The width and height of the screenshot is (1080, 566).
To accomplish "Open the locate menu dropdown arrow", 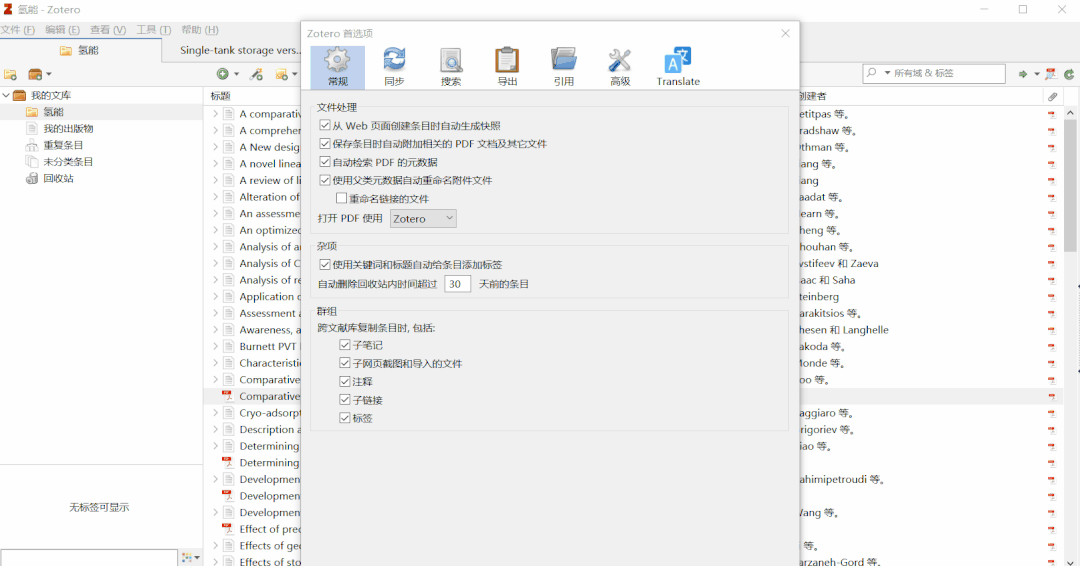I will (1037, 74).
